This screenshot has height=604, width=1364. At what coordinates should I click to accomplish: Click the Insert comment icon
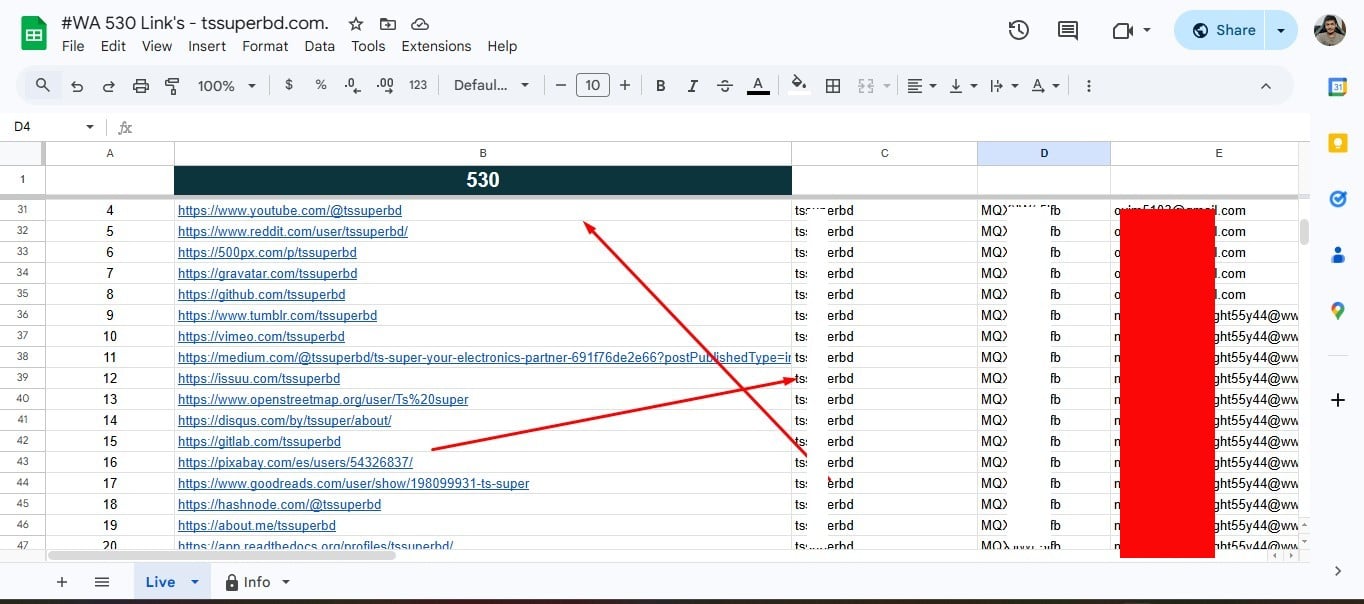tap(1066, 30)
